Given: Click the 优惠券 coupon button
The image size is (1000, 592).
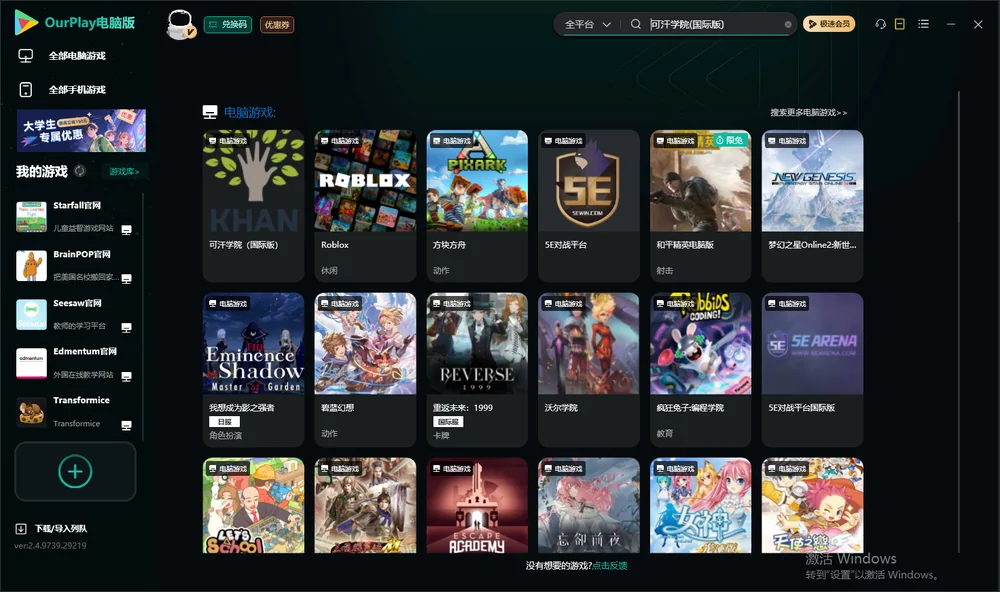Looking at the screenshot, I should [277, 25].
